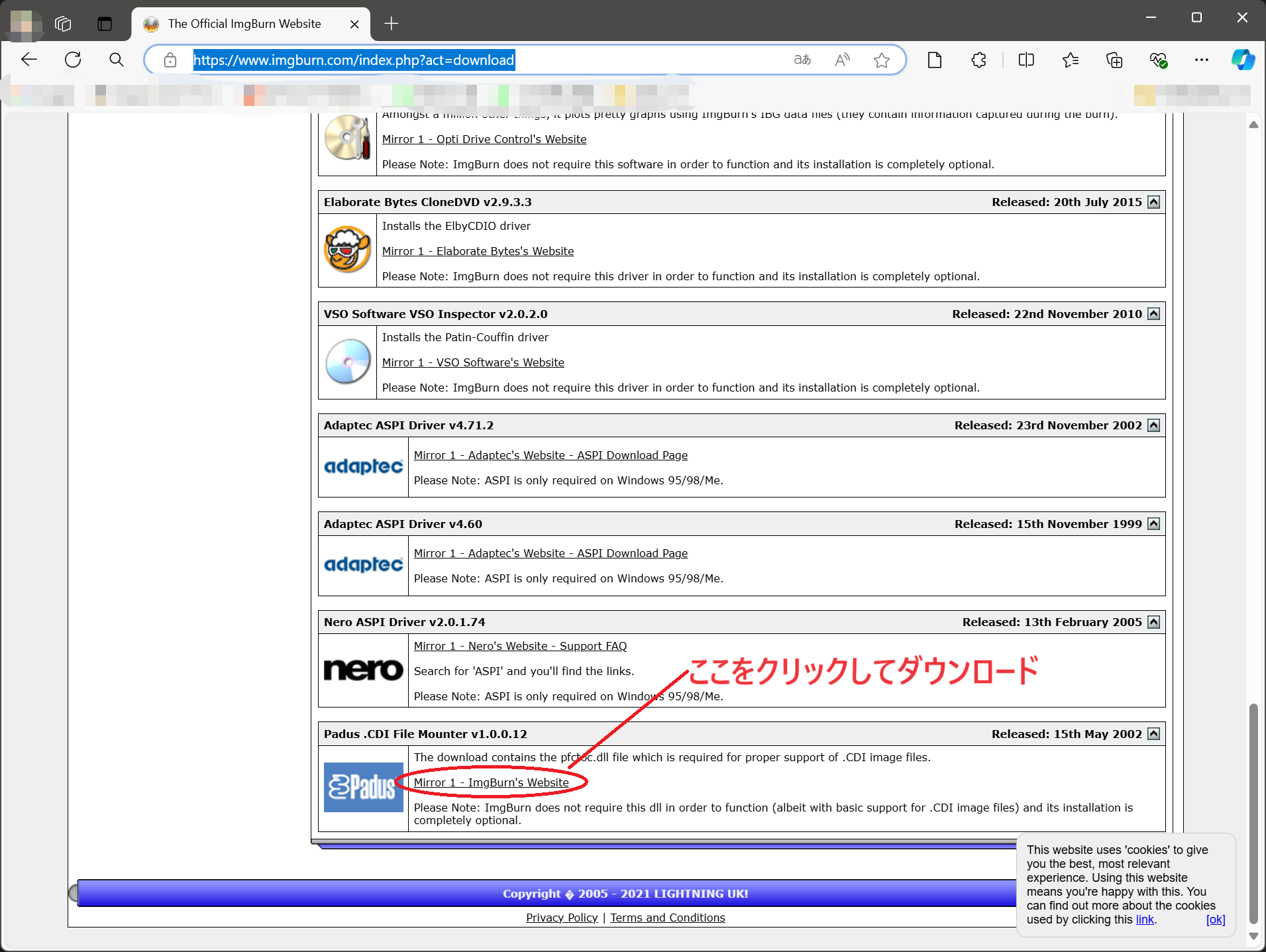Open Browser essentials heart icon
This screenshot has width=1266, height=952.
pyautogui.click(x=1158, y=60)
